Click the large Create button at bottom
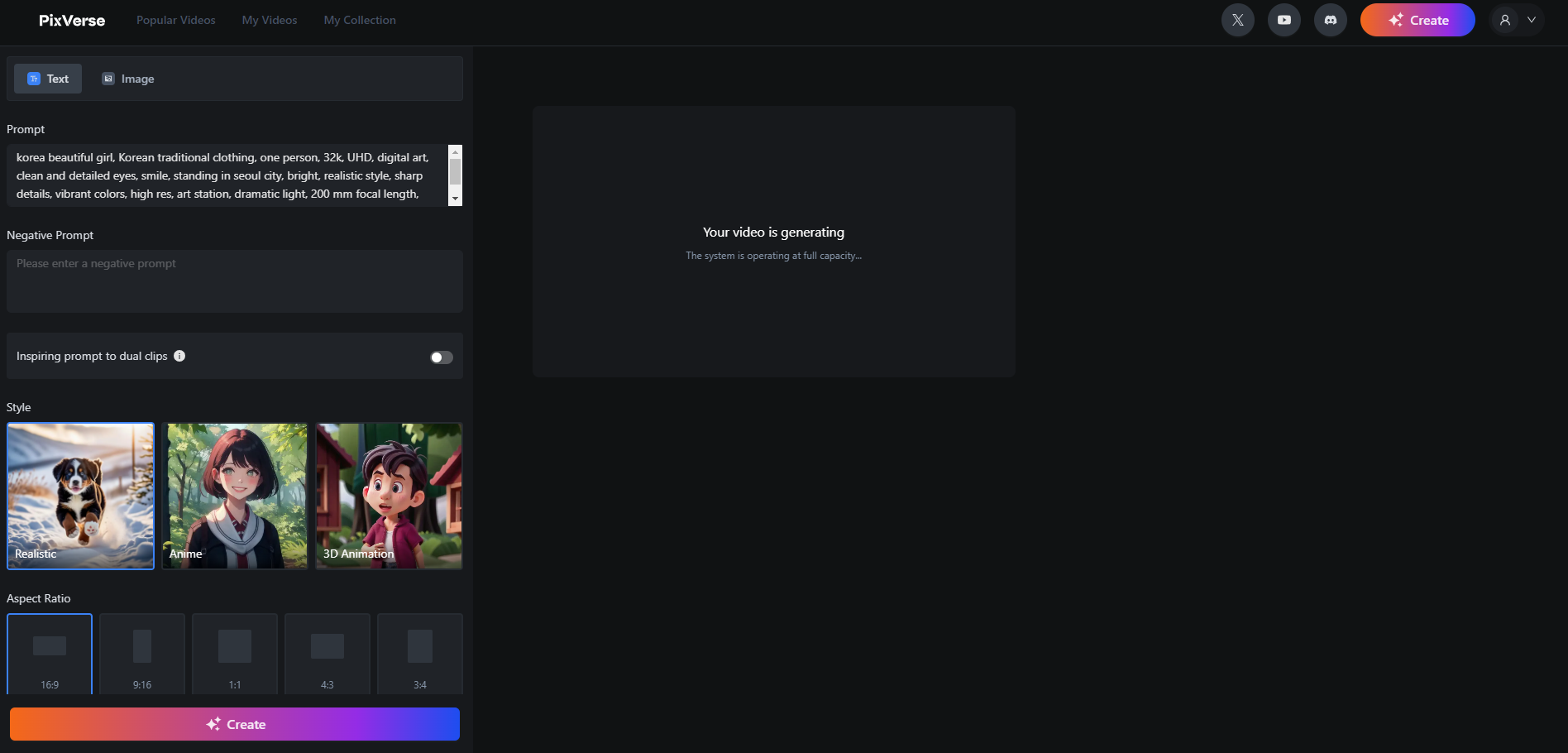 (x=235, y=724)
